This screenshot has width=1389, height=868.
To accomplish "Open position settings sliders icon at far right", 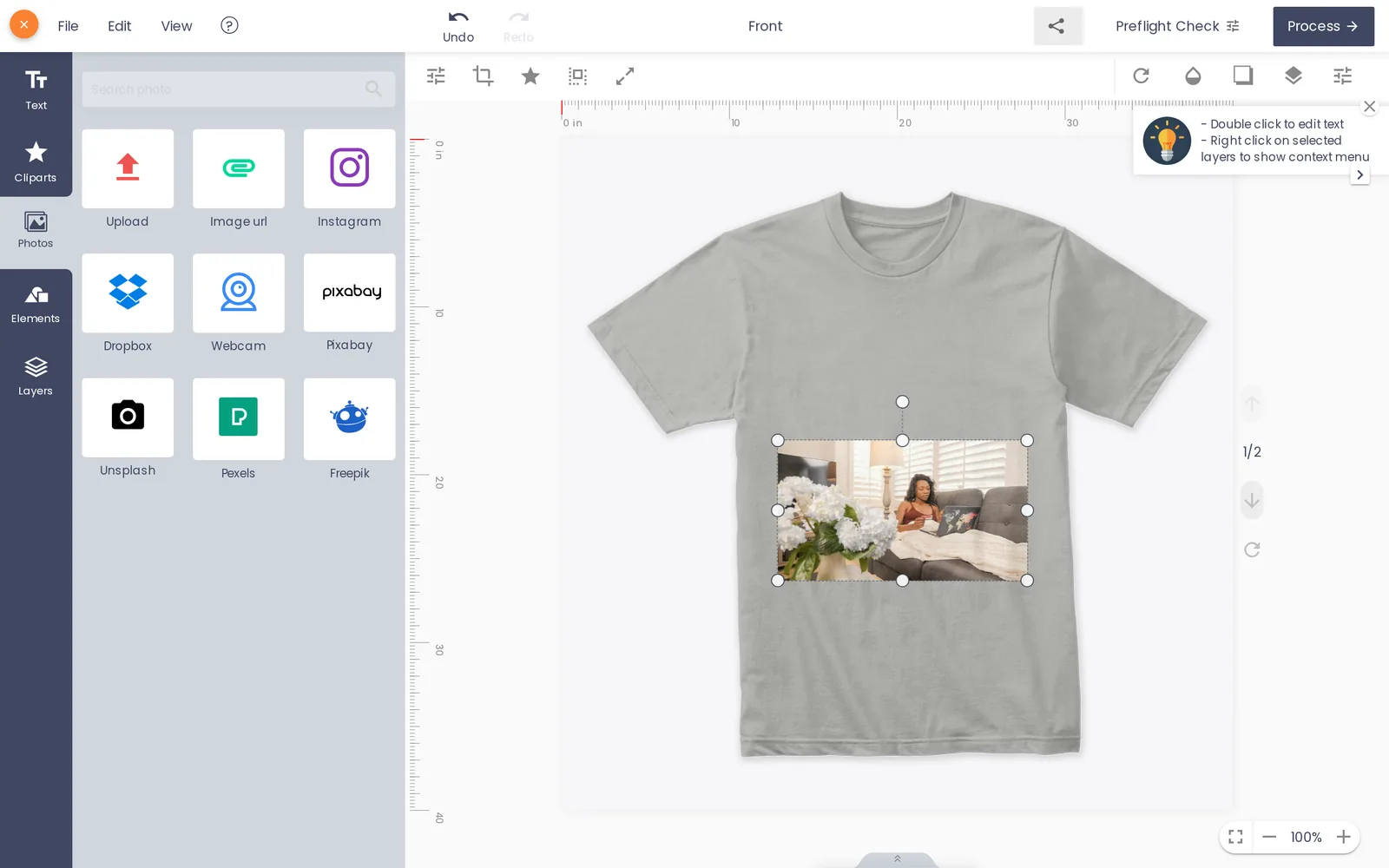I will (1343, 76).
